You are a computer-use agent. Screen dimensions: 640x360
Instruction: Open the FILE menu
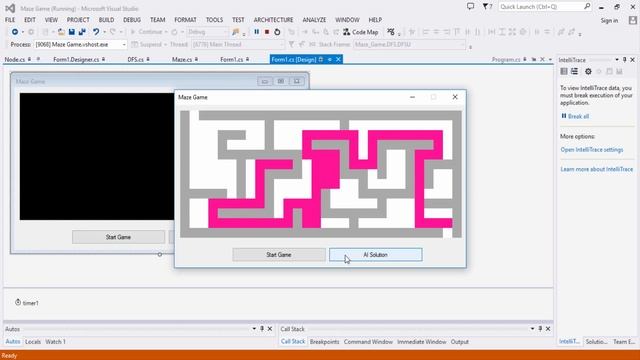pyautogui.click(x=10, y=20)
